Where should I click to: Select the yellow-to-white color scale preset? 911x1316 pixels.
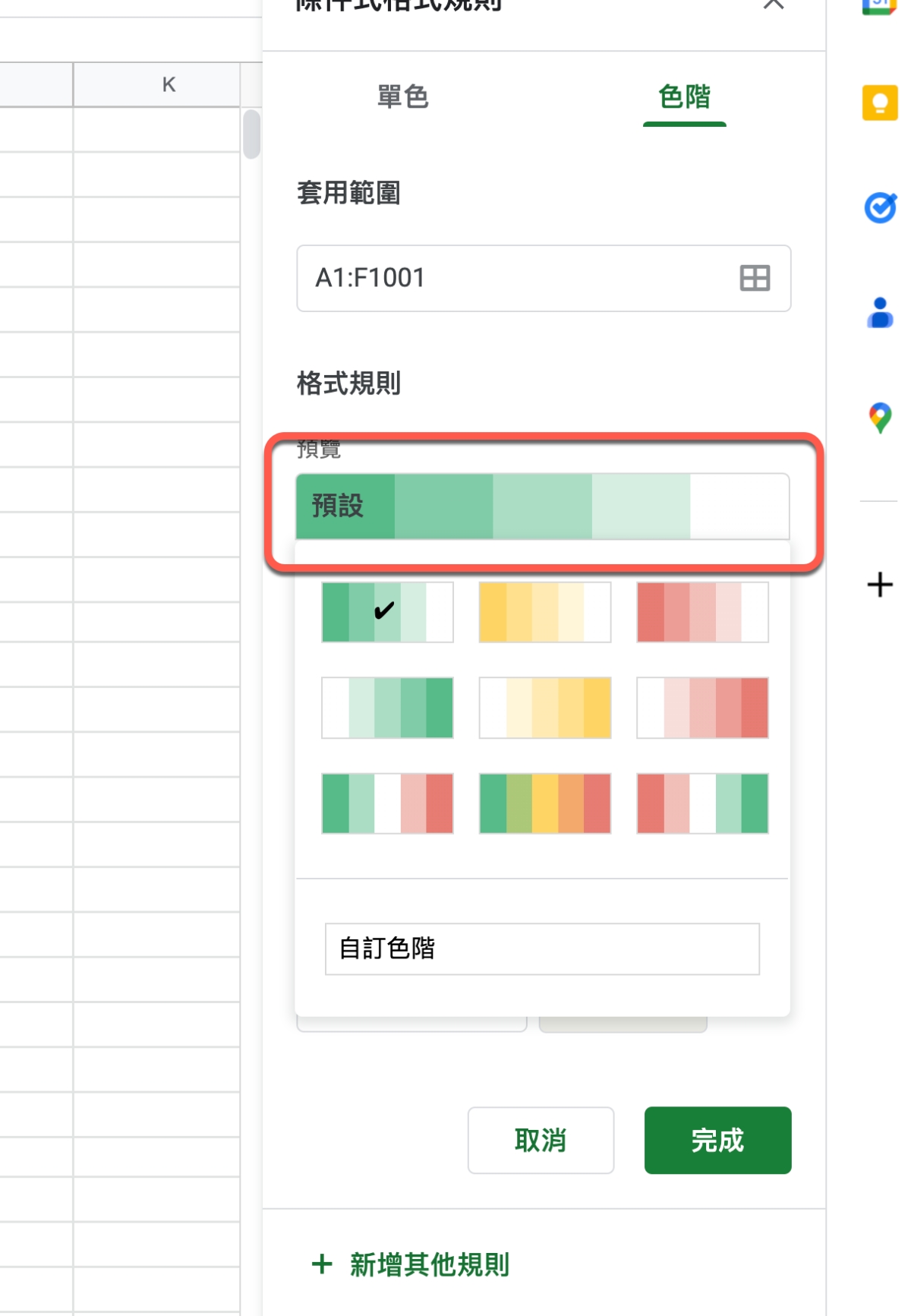point(545,612)
